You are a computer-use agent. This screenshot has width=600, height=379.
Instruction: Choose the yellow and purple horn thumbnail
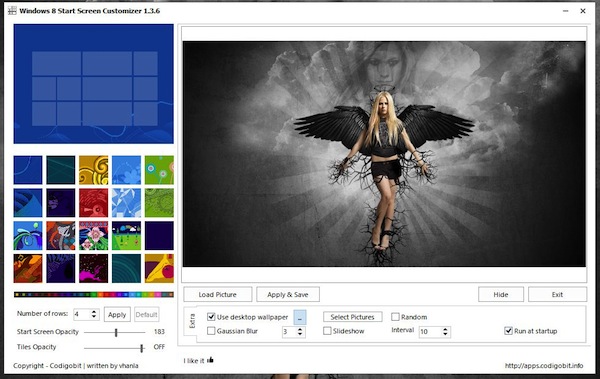pyautogui.click(x=159, y=269)
